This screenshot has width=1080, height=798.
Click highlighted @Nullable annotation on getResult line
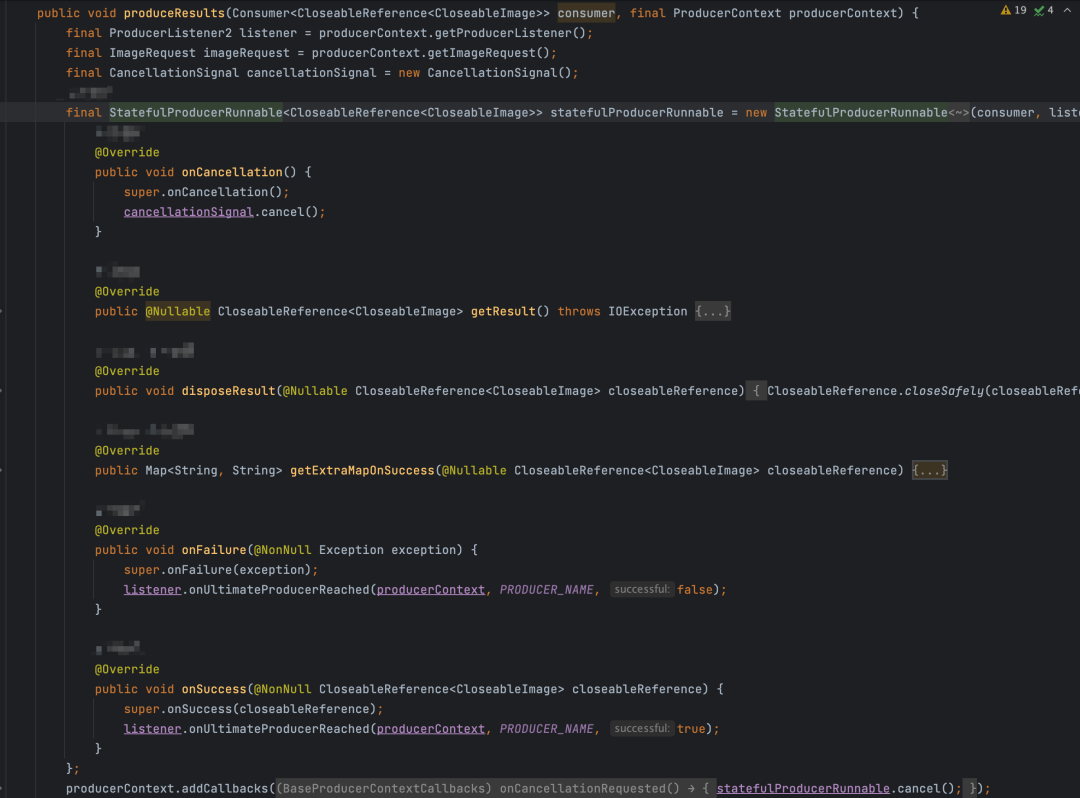pos(178,311)
